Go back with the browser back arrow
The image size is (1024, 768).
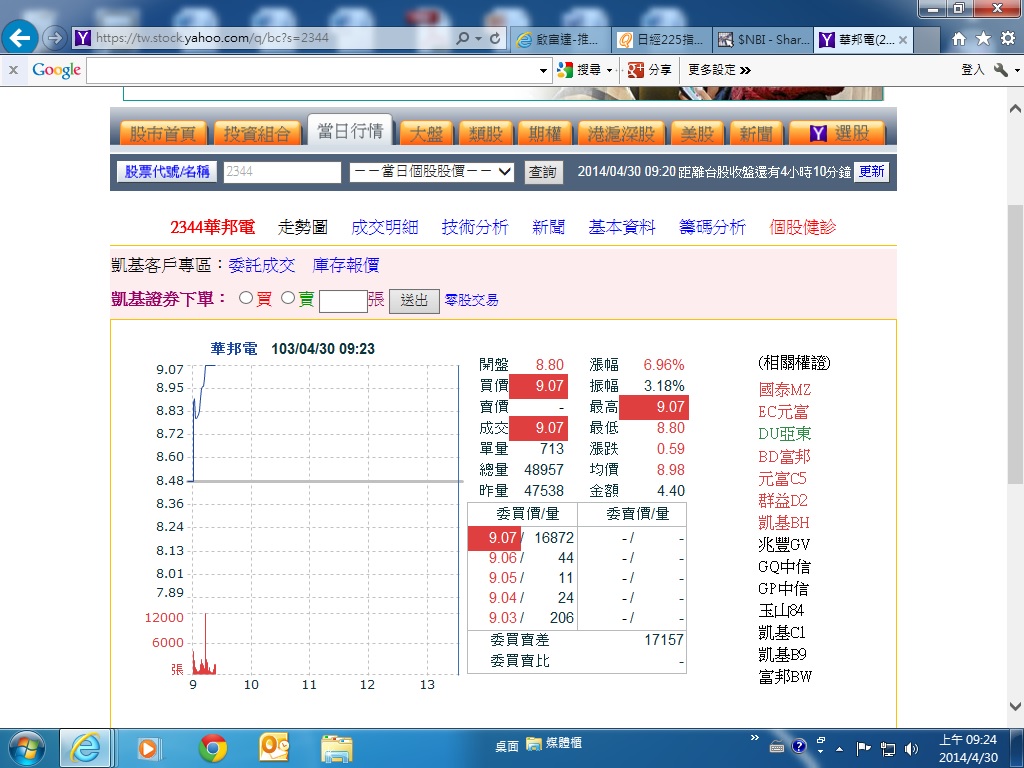point(20,38)
